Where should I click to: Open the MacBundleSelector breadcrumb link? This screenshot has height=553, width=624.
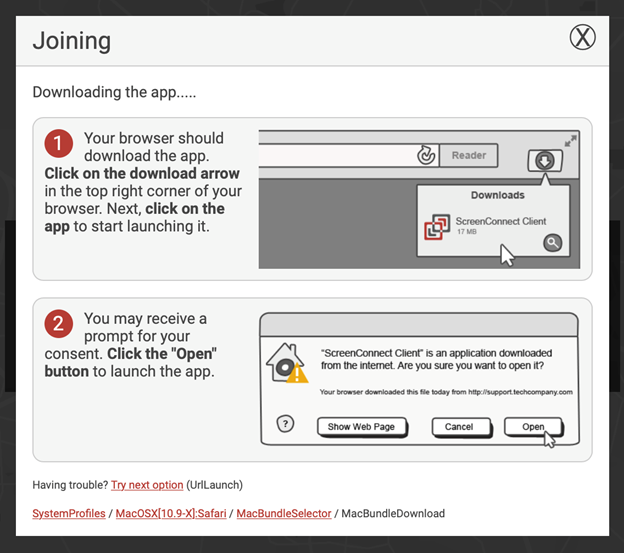tap(284, 513)
